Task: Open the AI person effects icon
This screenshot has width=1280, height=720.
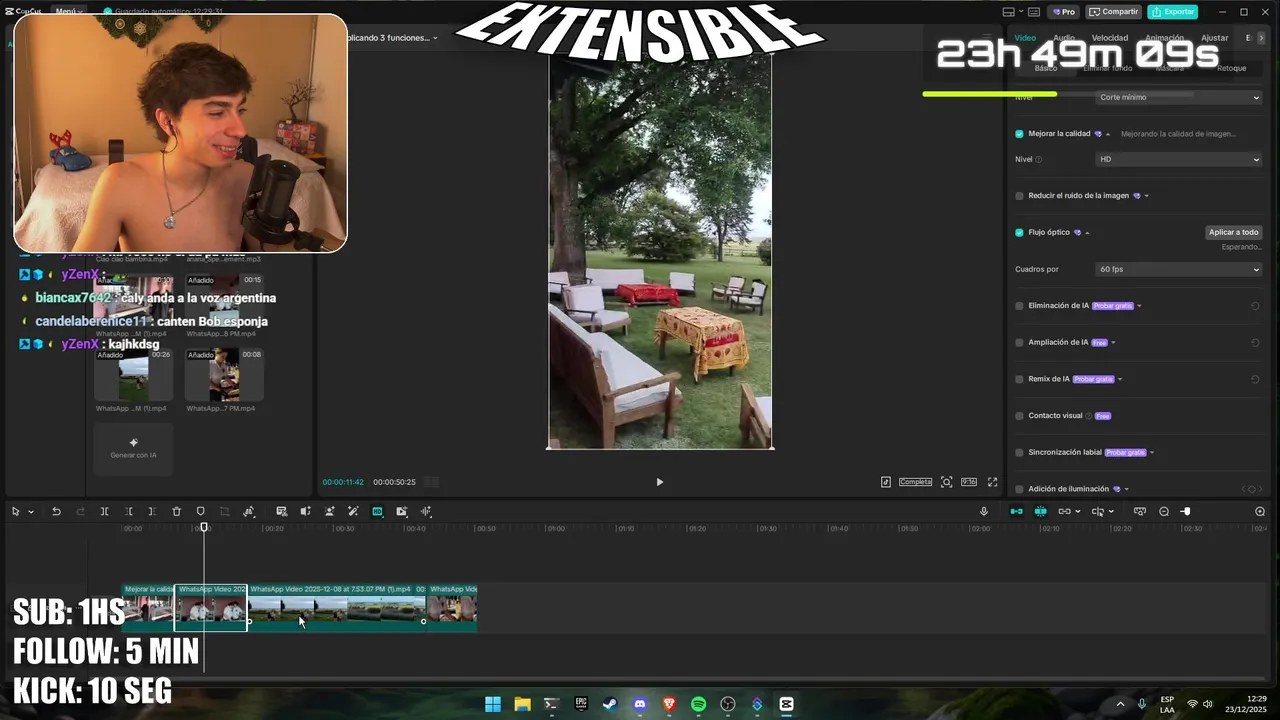Action: pyautogui.click(x=329, y=511)
